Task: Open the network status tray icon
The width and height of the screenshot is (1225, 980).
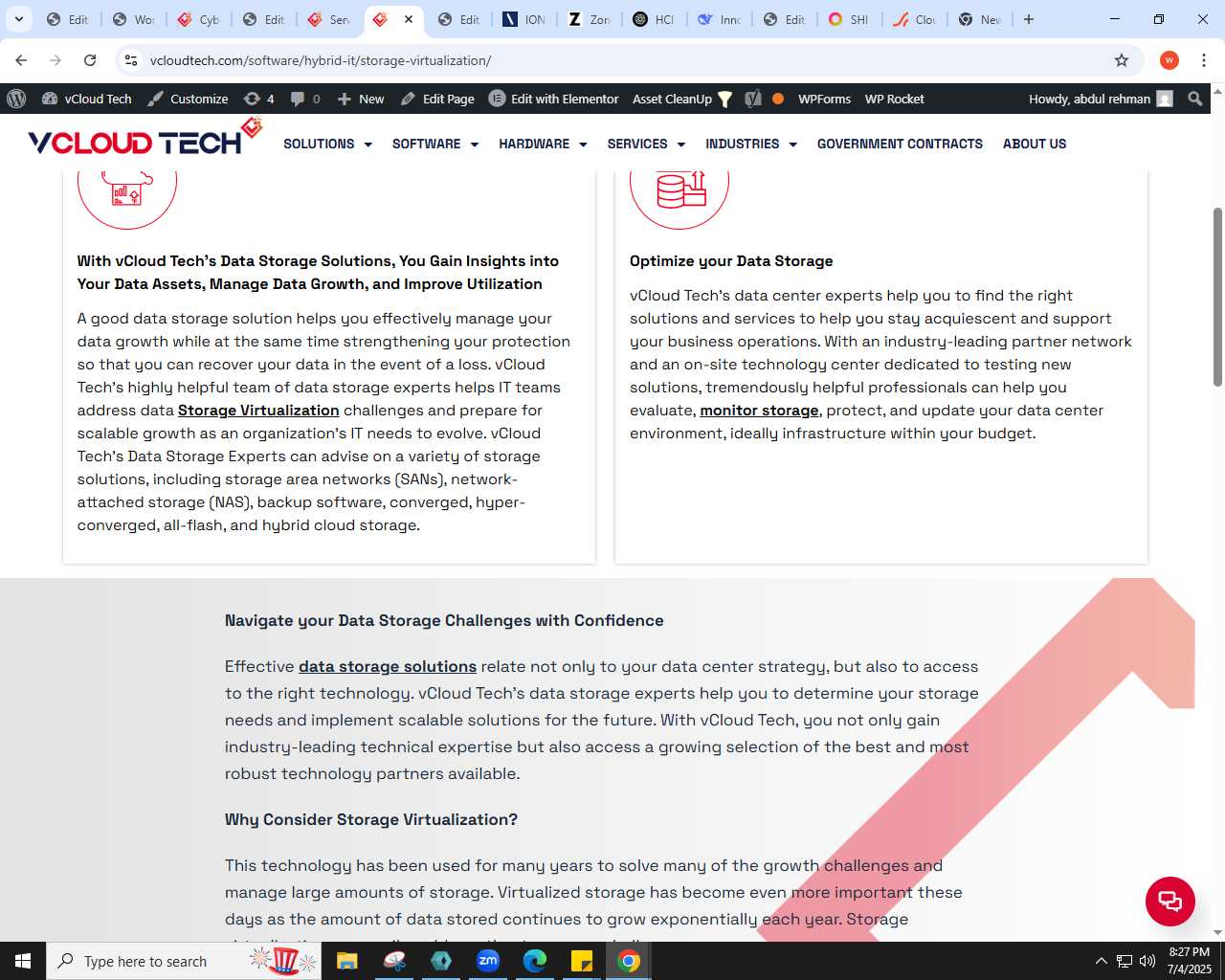Action: [1124, 961]
